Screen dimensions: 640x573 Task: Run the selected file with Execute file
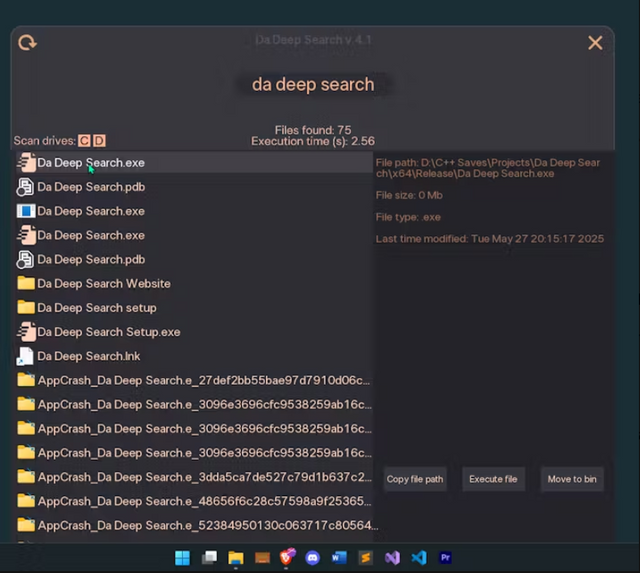[x=493, y=479]
